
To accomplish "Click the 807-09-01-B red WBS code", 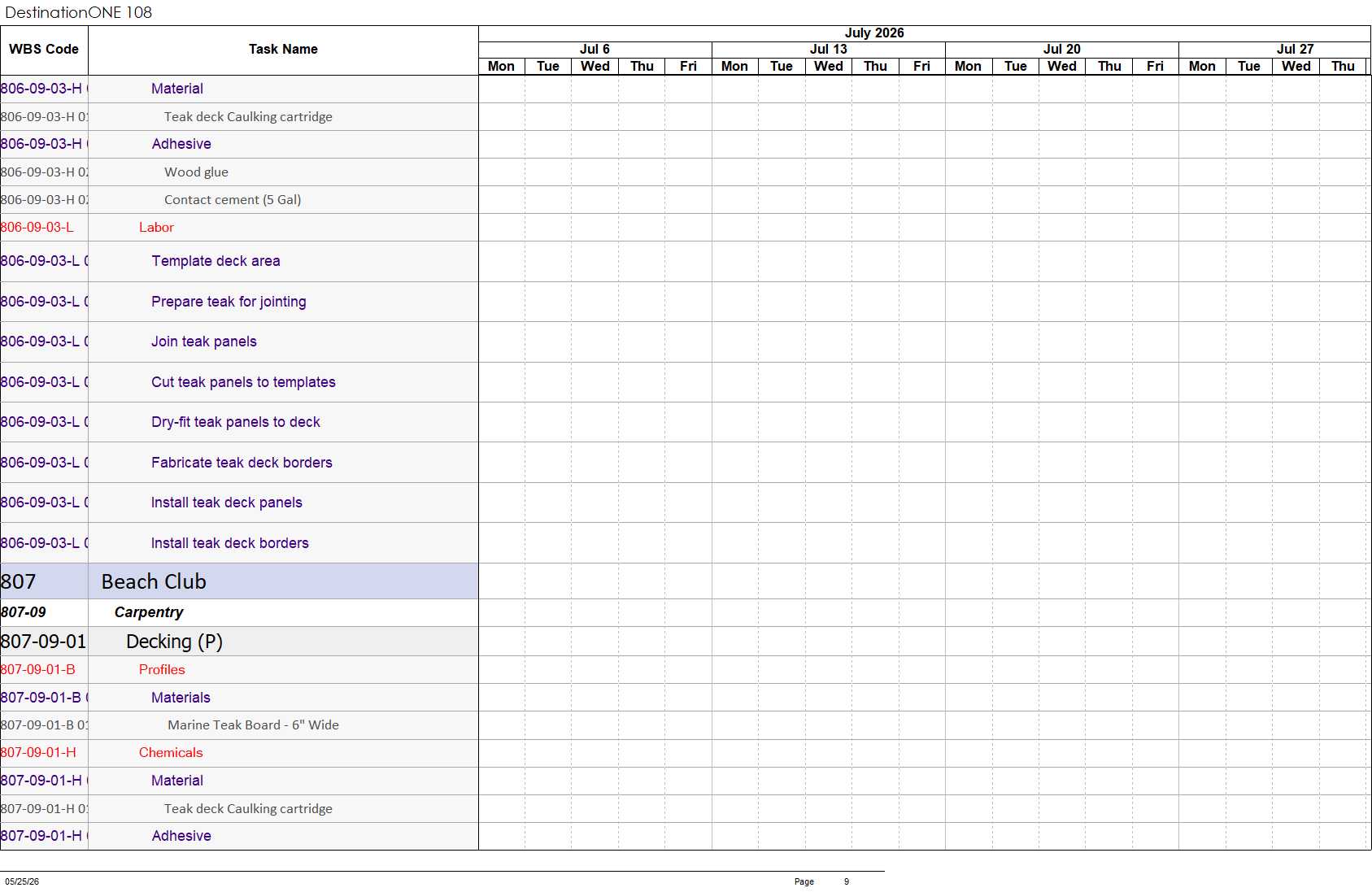I will (38, 670).
